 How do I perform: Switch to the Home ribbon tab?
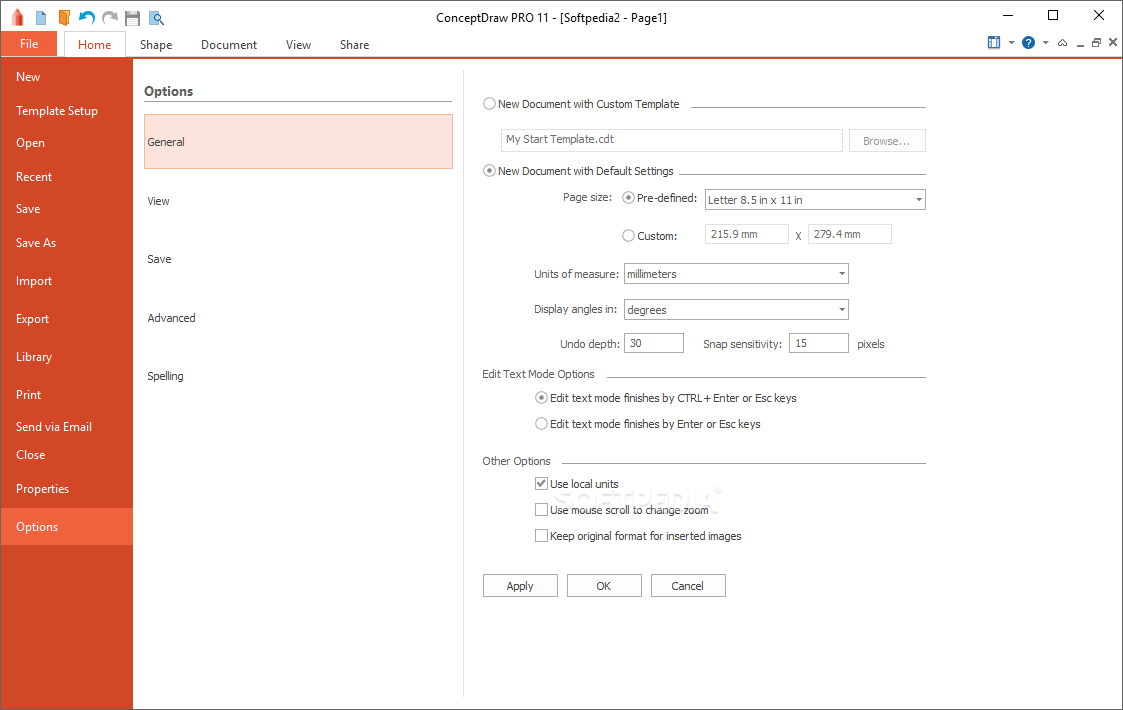[x=95, y=44]
